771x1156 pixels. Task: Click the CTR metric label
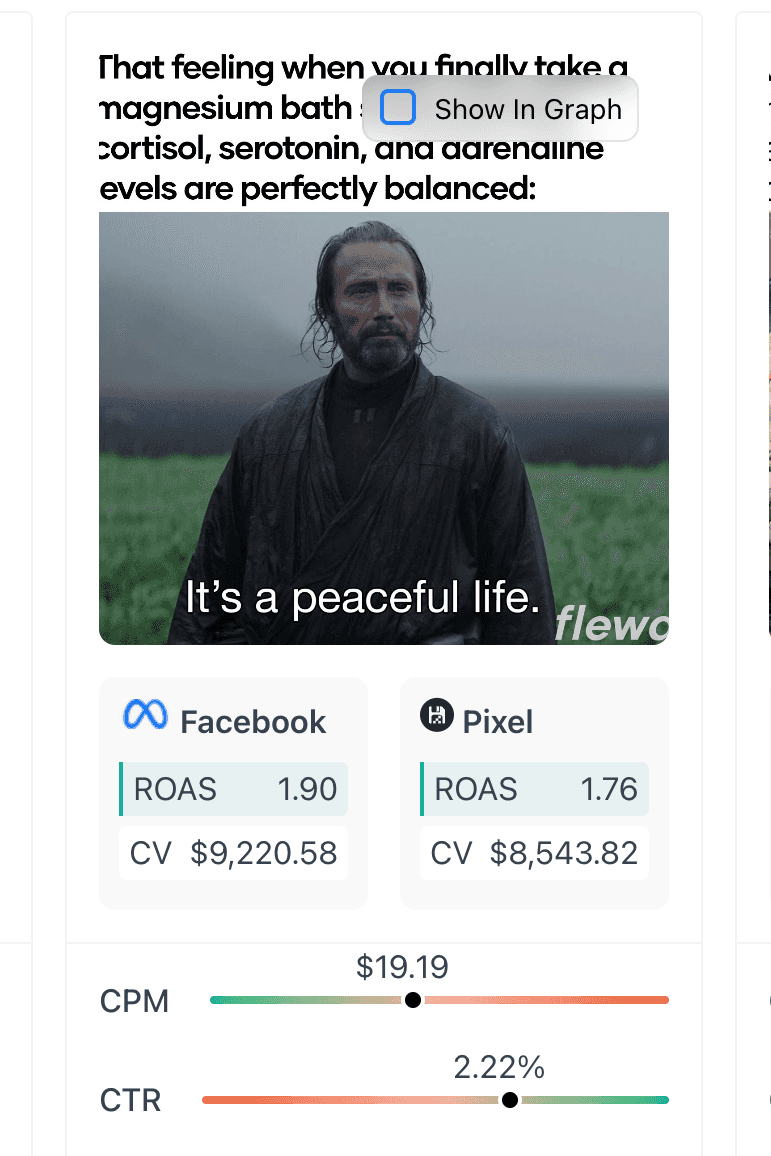coord(131,1101)
